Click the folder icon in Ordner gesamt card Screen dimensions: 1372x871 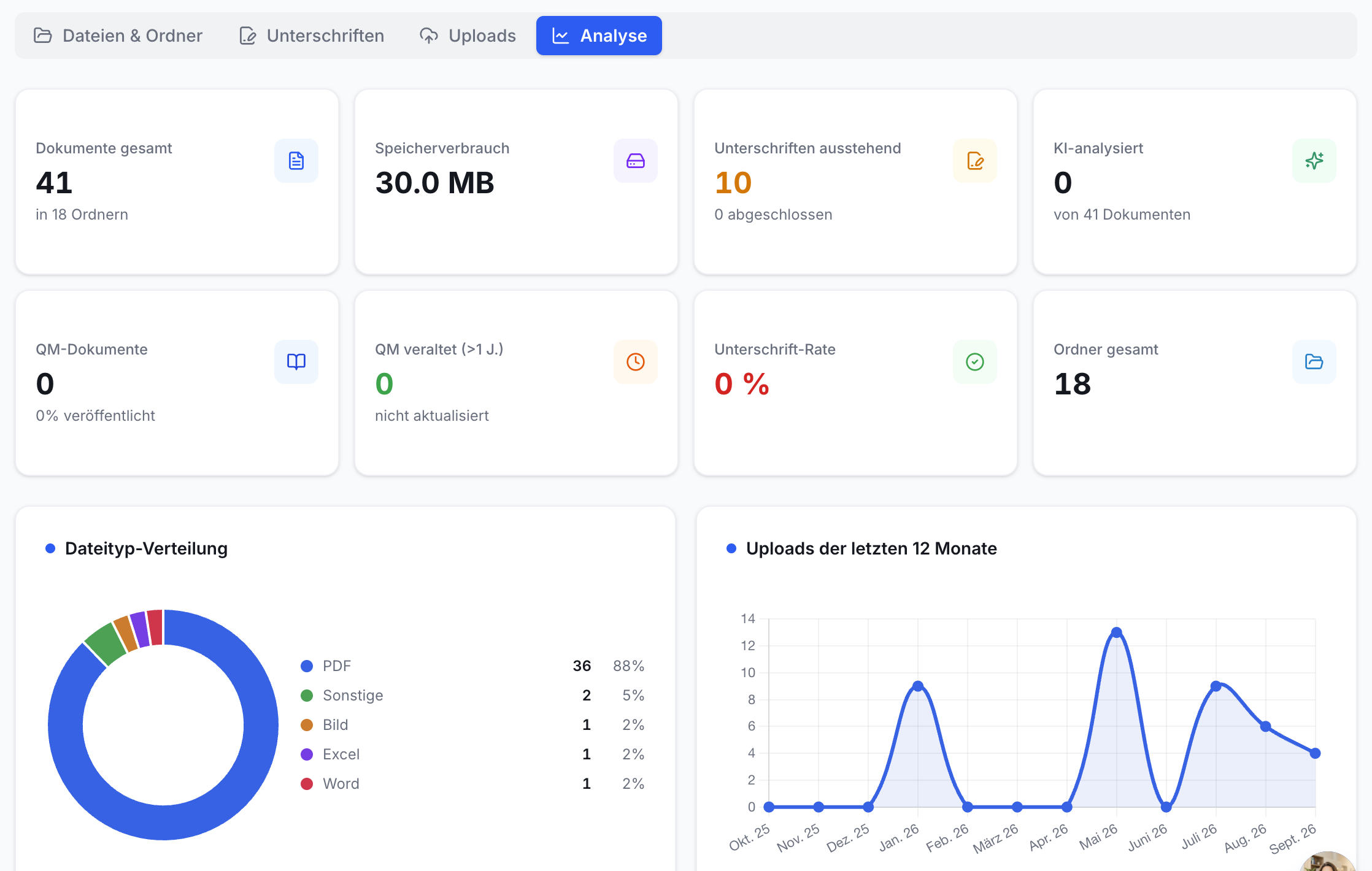point(1314,362)
